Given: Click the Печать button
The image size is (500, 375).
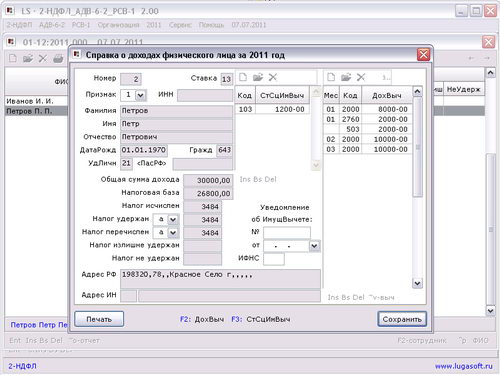Looking at the screenshot, I should [99, 319].
